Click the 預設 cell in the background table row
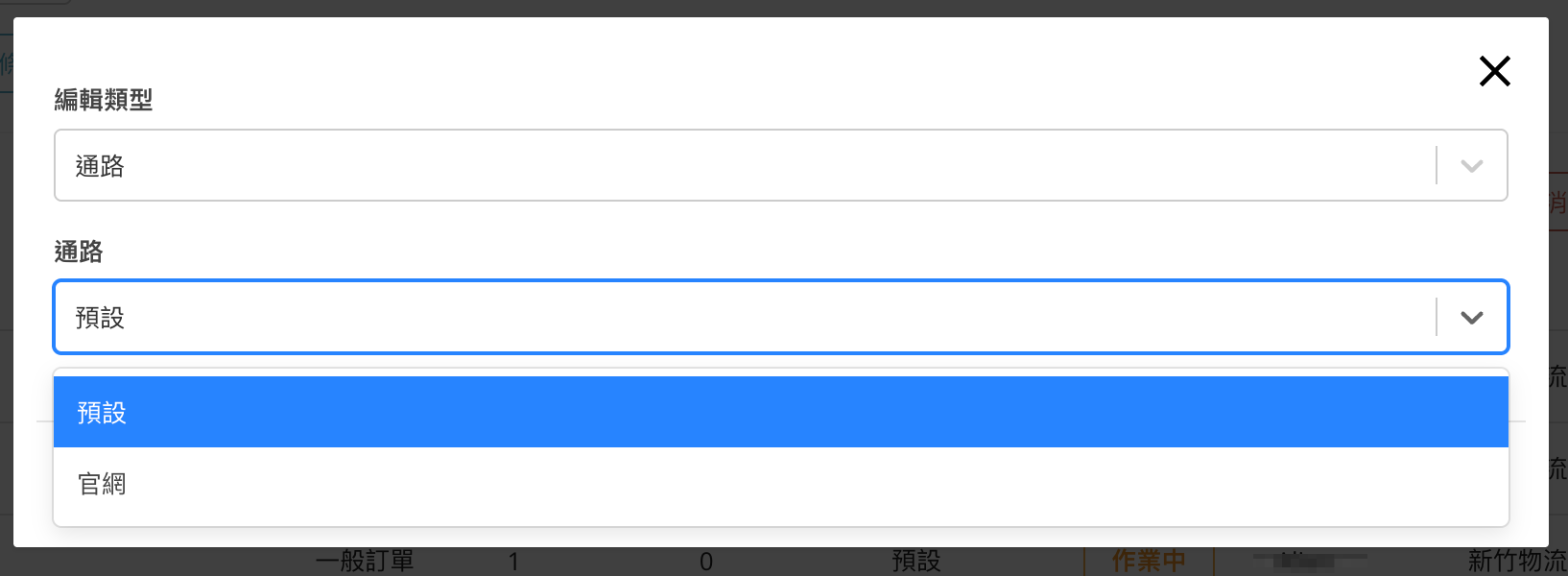Image resolution: width=1568 pixels, height=576 pixels. click(x=915, y=562)
